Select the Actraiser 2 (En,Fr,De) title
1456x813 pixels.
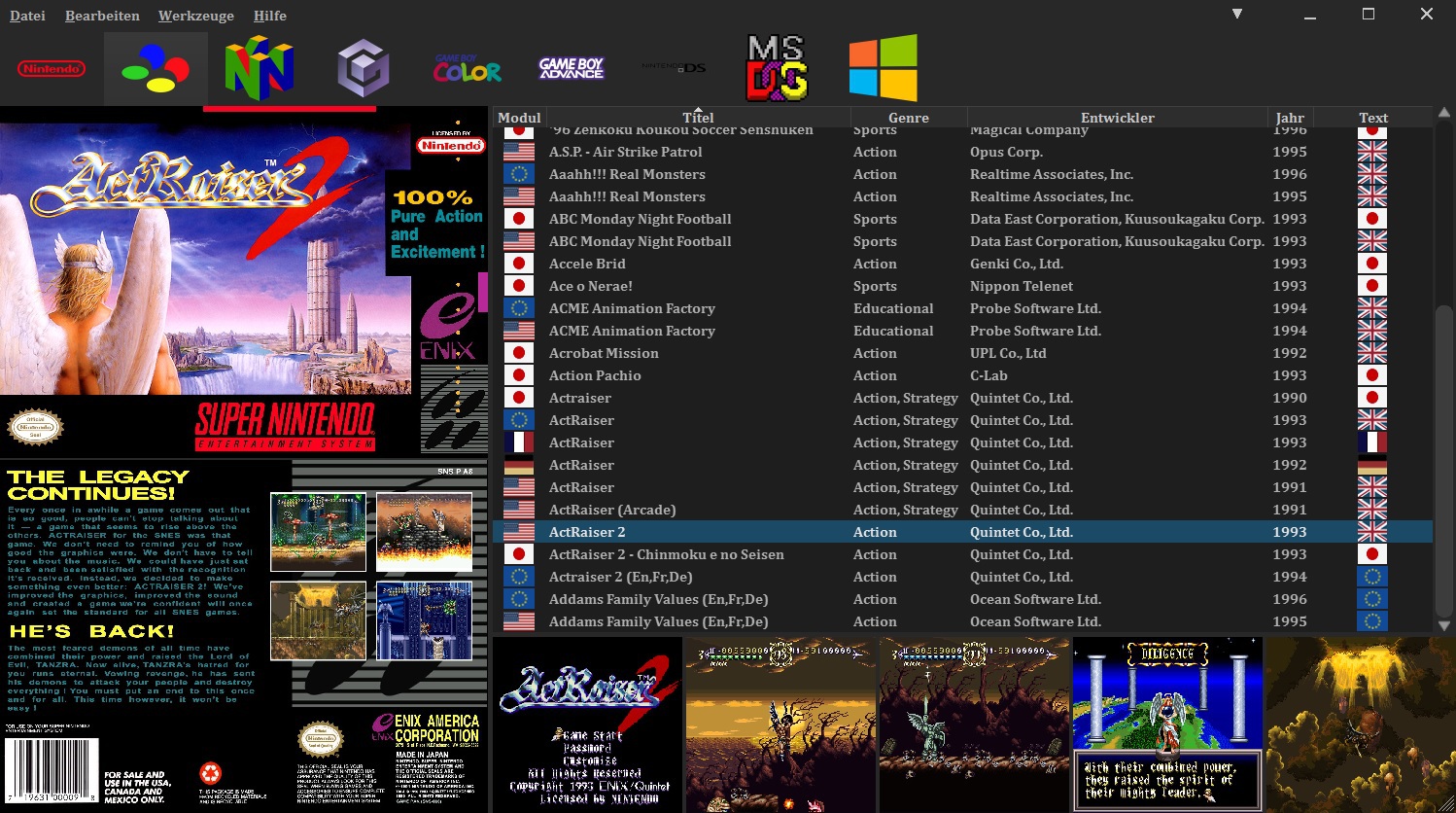[x=621, y=577]
